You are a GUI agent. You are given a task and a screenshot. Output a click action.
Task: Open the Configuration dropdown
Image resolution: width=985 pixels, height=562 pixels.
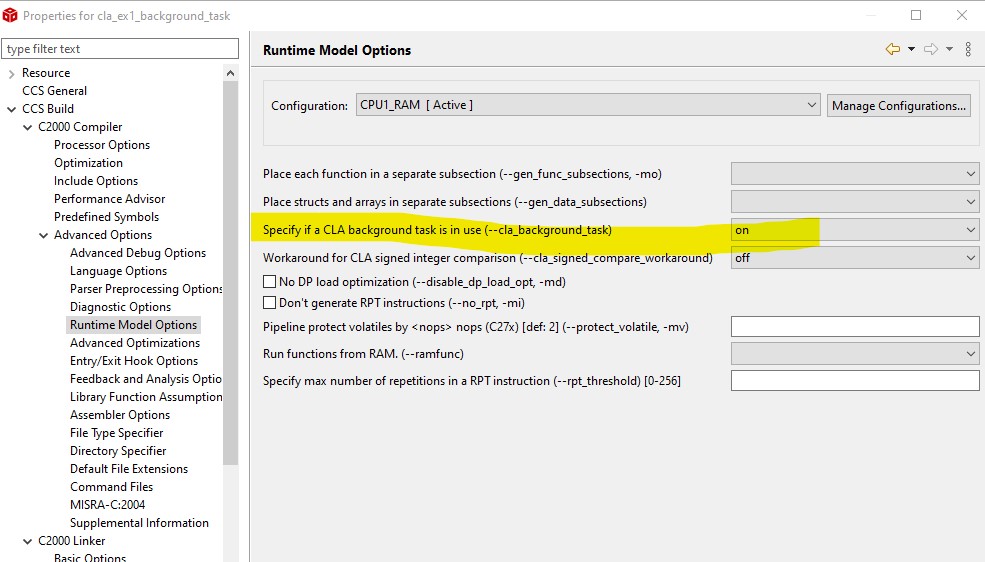[x=588, y=105]
